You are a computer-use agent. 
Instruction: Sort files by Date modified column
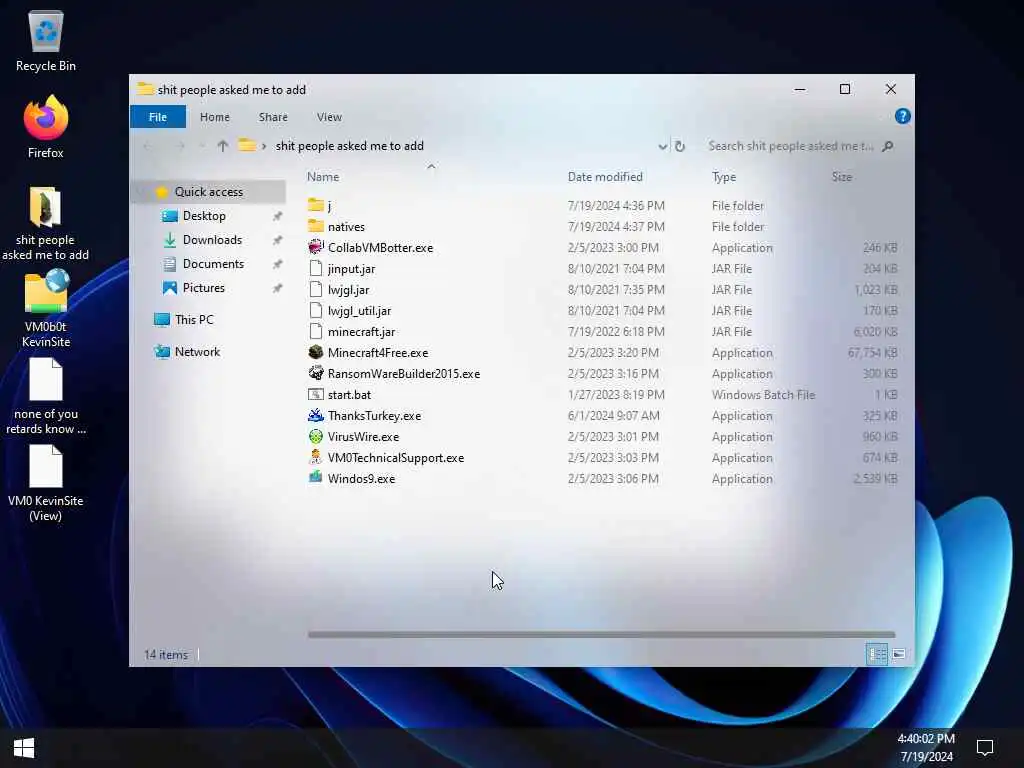tap(605, 176)
